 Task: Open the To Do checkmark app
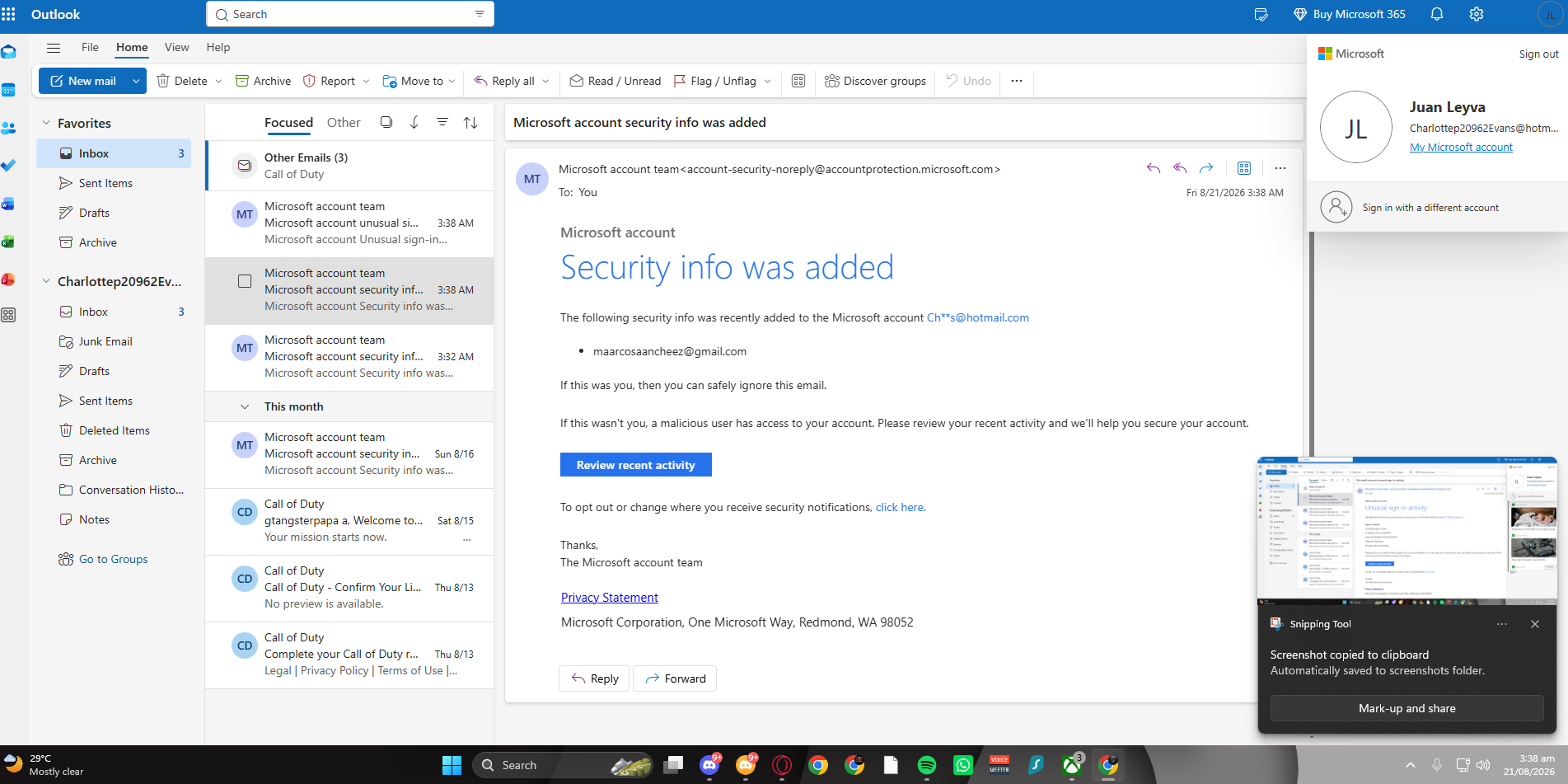coord(8,166)
